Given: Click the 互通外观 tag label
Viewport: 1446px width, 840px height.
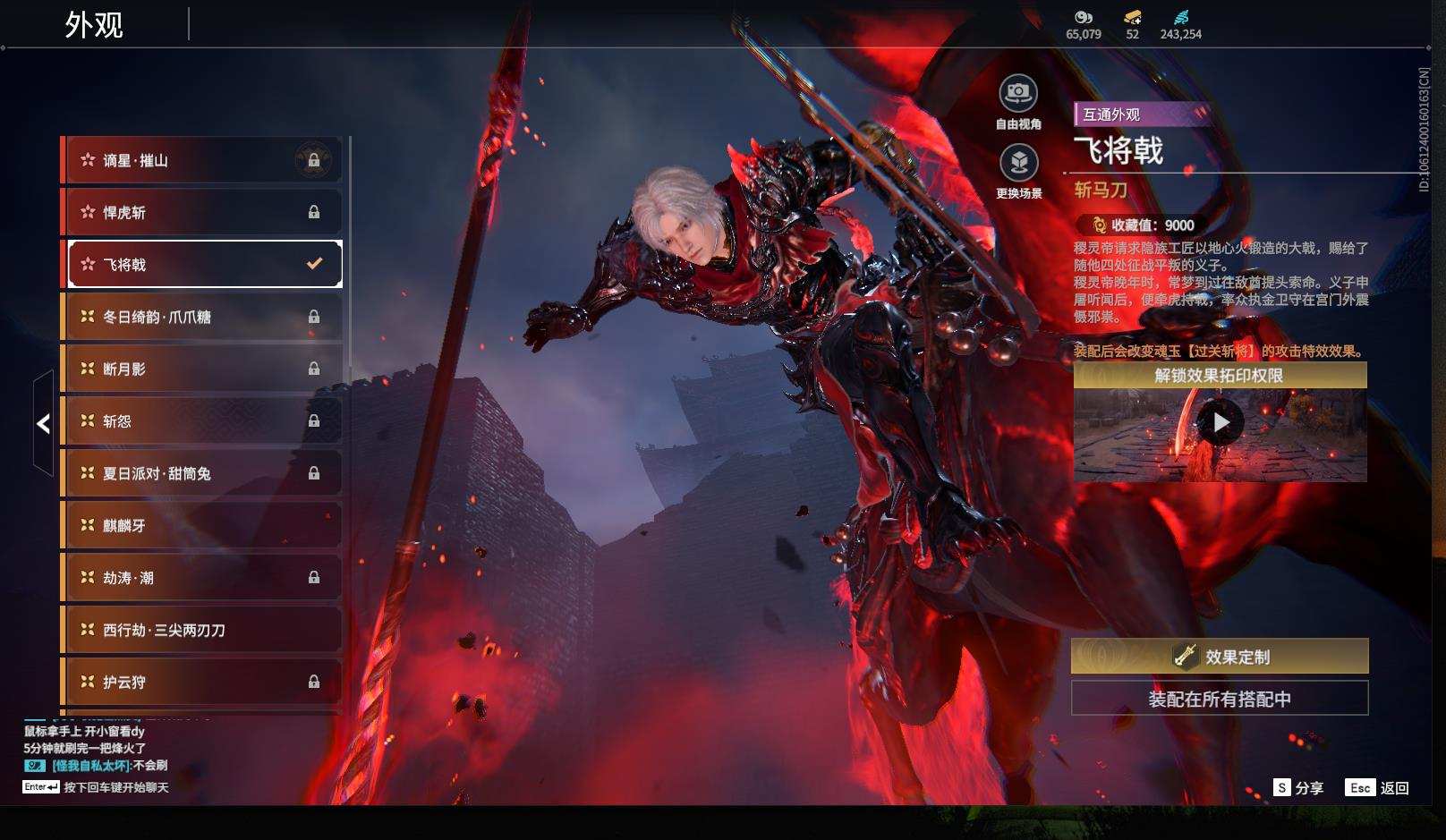Looking at the screenshot, I should pyautogui.click(x=1111, y=115).
